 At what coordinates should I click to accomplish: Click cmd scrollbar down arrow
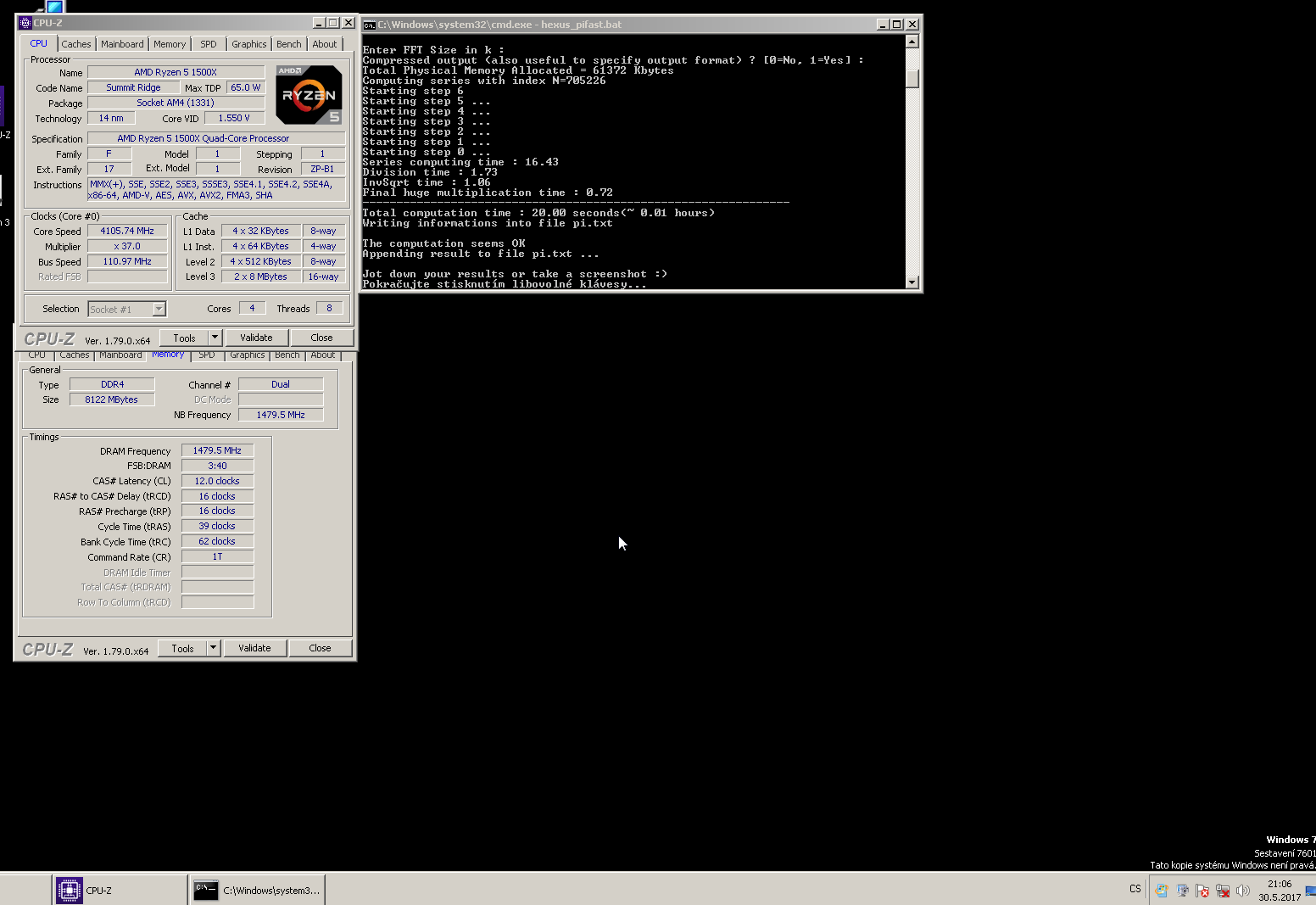pyautogui.click(x=912, y=282)
